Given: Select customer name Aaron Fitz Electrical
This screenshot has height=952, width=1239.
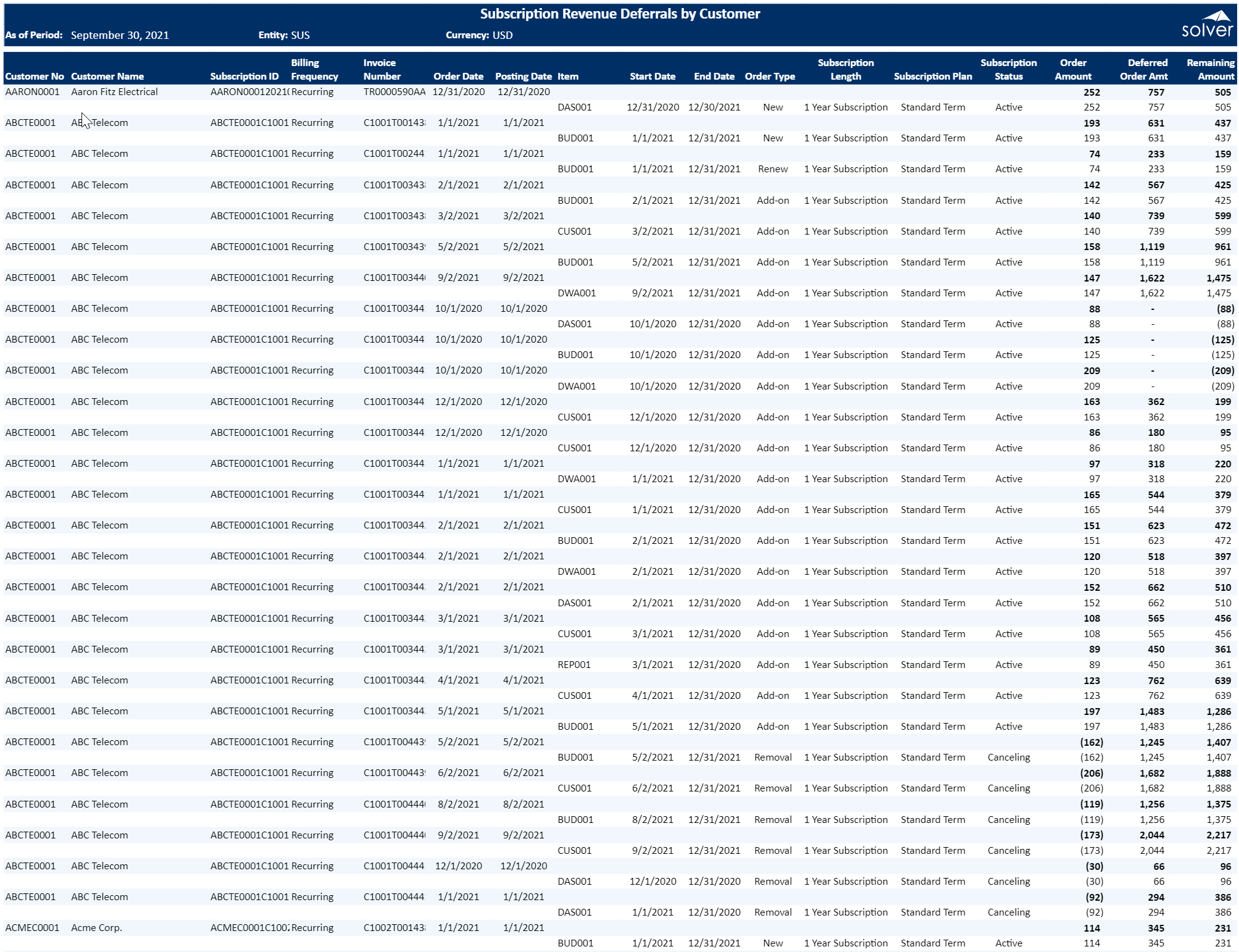Looking at the screenshot, I should 114,92.
